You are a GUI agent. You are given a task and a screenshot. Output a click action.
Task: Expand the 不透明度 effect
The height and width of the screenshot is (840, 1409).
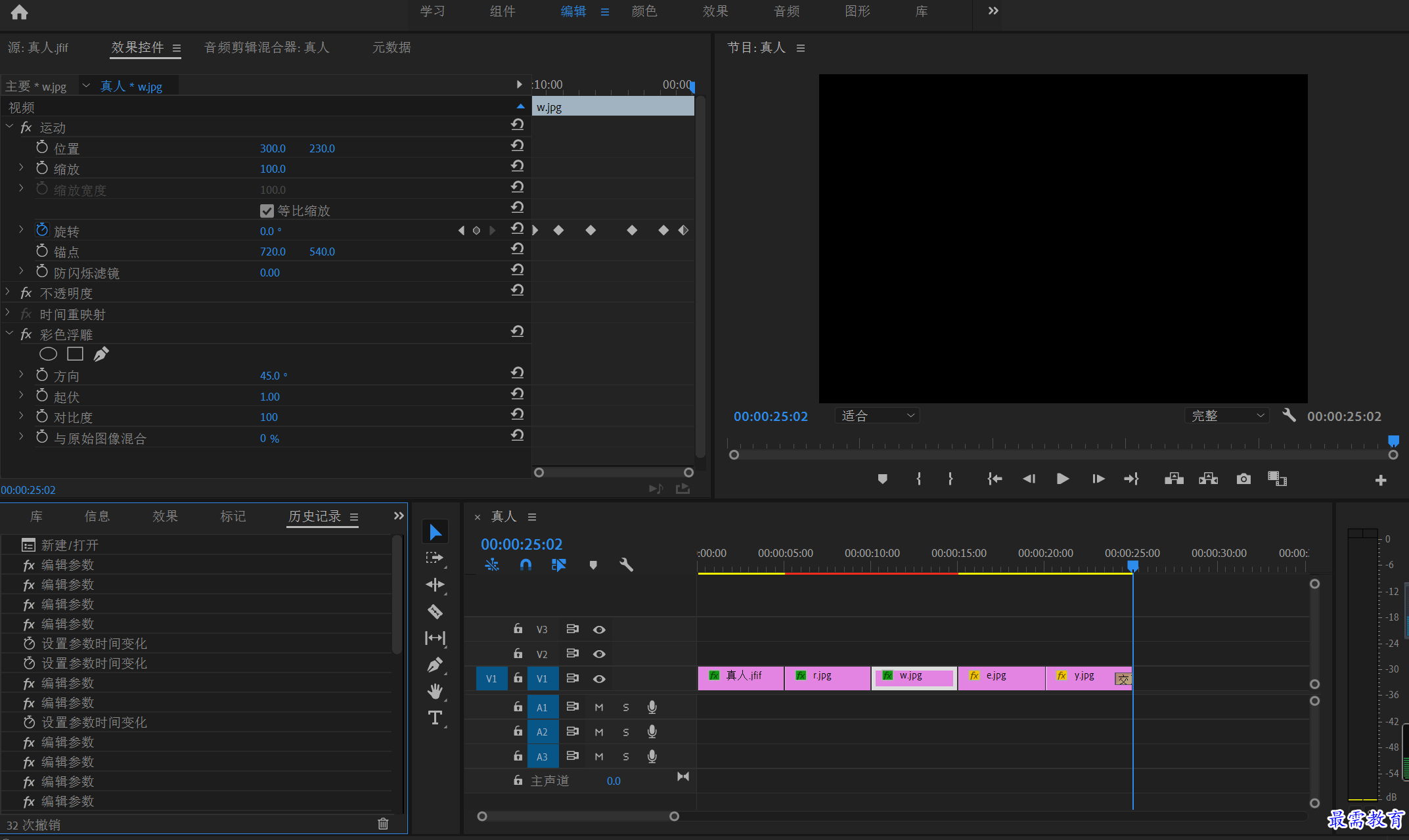click(x=8, y=292)
